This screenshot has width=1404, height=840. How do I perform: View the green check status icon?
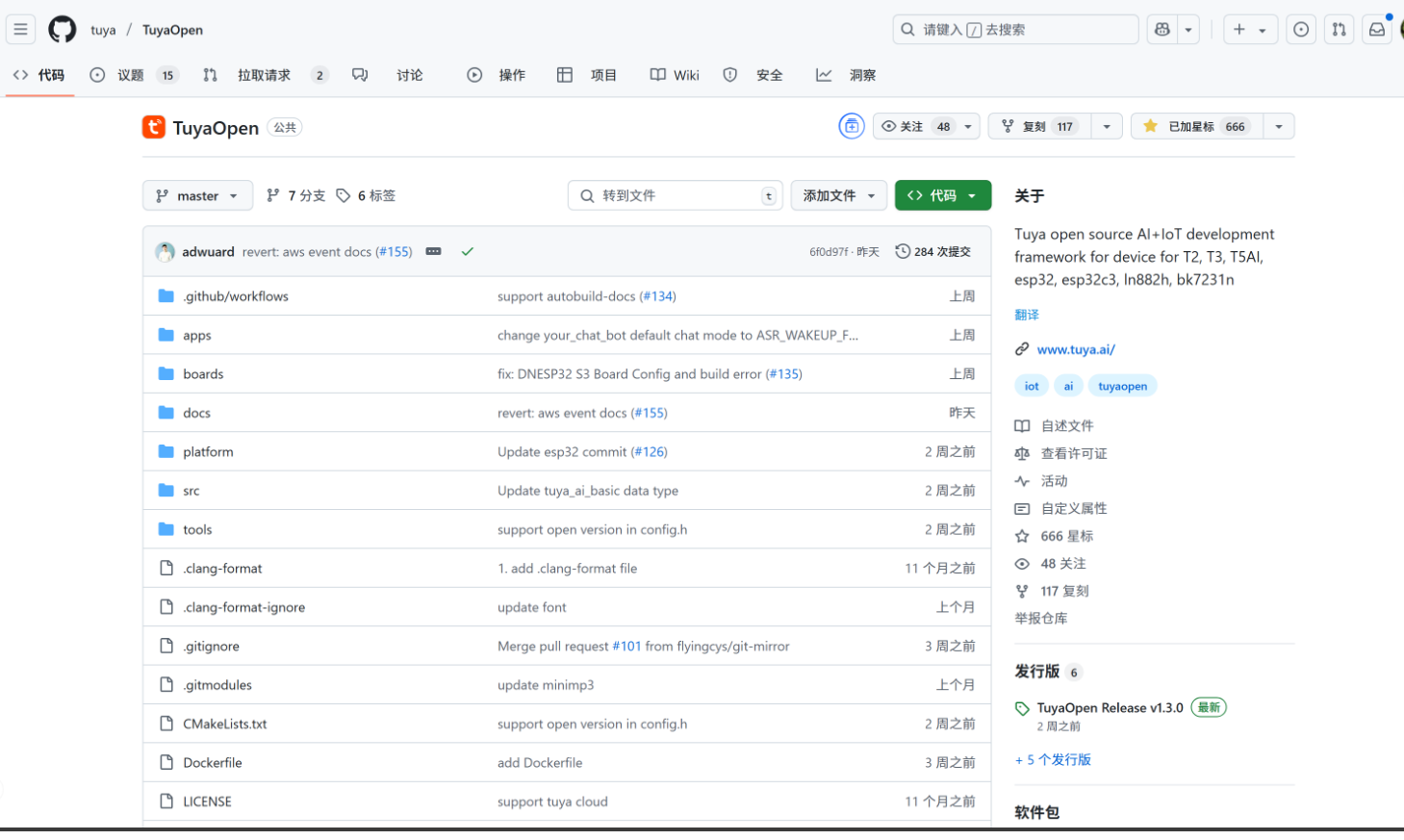pyautogui.click(x=468, y=251)
